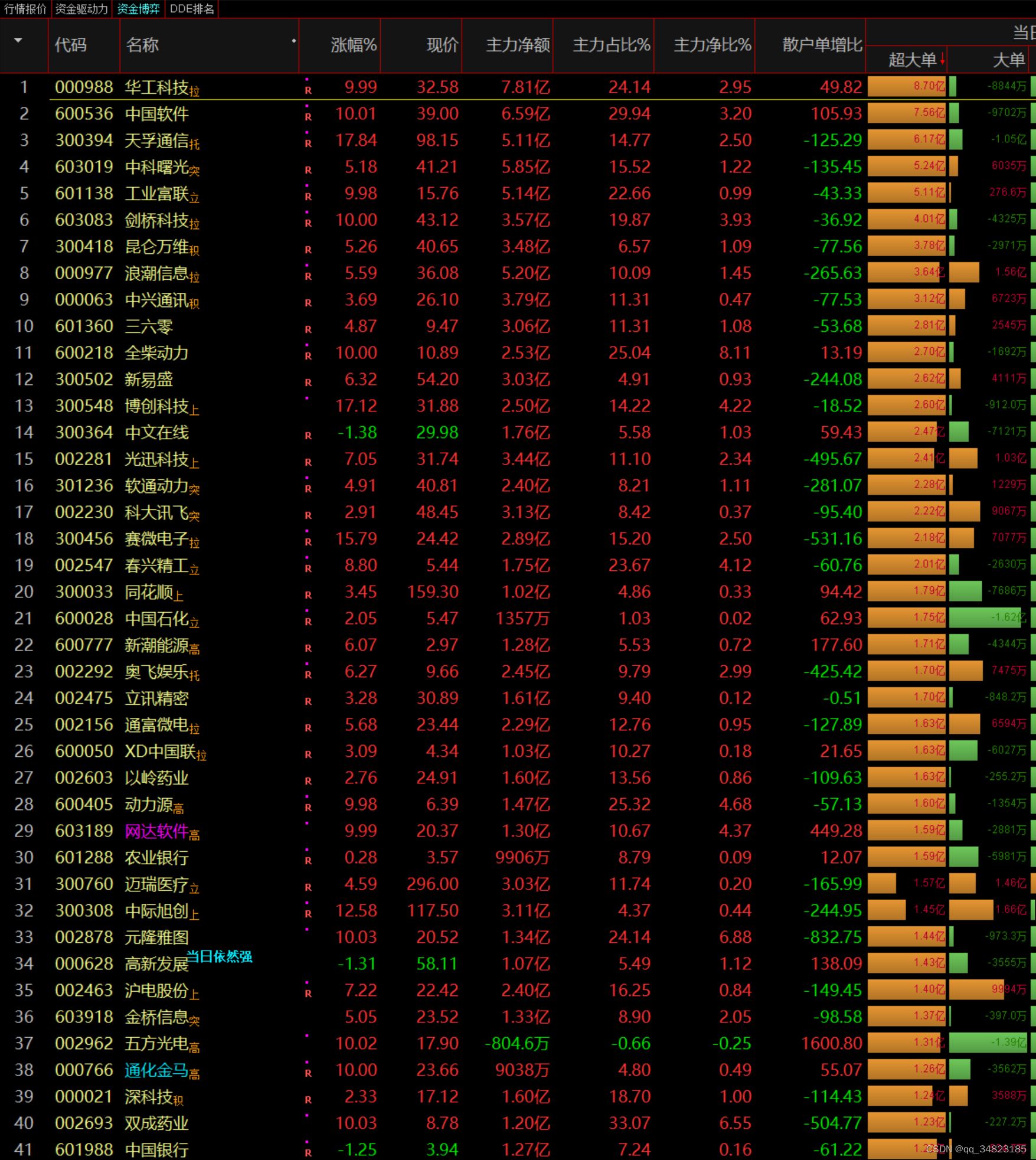Switch to the 行情报价 tab
Viewport: 1036px width, 1160px height.
[25, 9]
